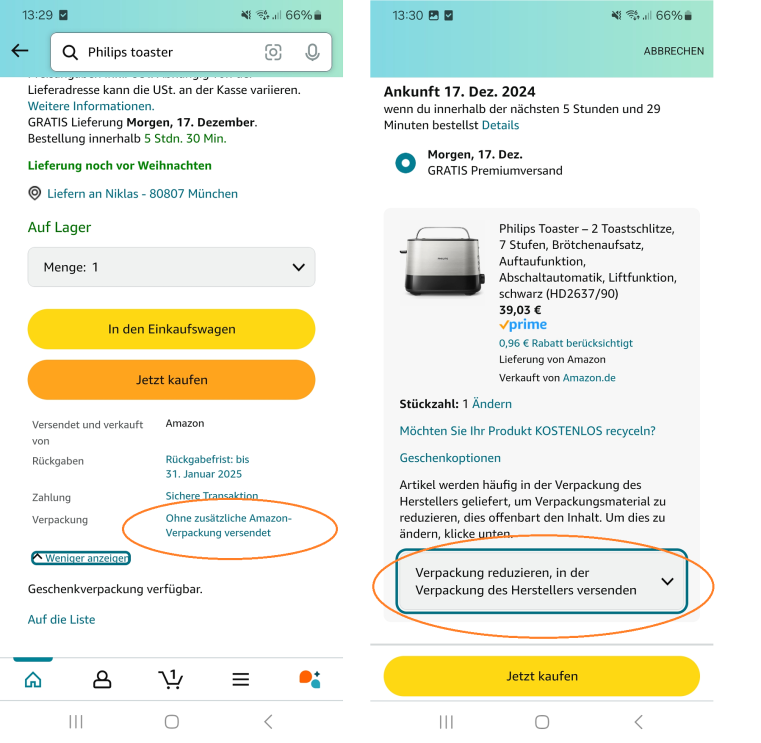The image size is (761, 743).
Task: Tap the Philips Toaster product title text
Action: (x=587, y=261)
